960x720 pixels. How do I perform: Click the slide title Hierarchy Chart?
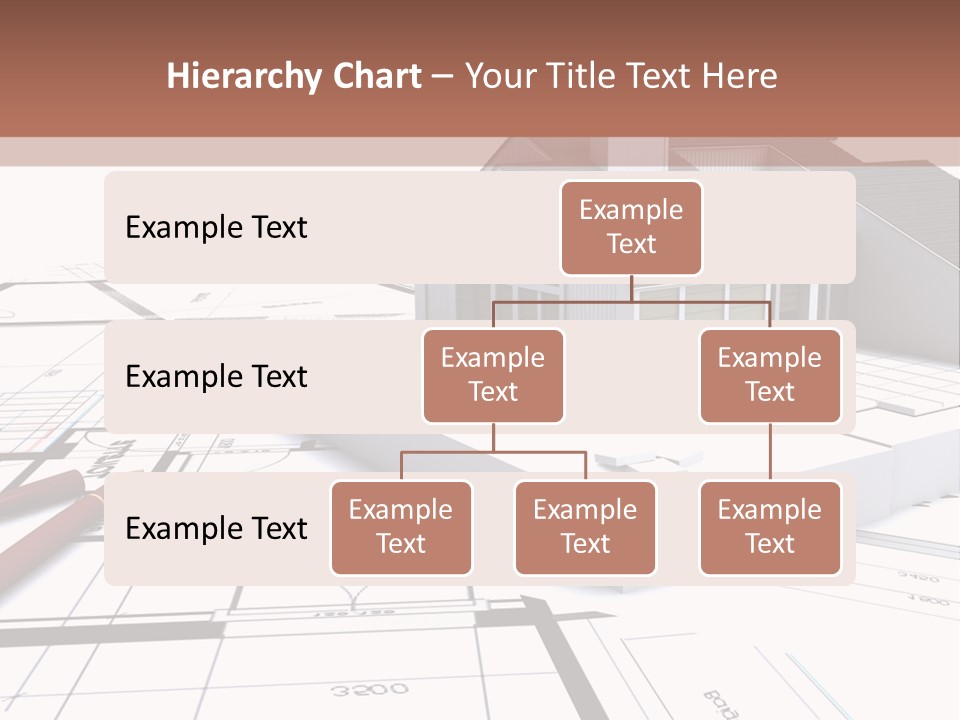pyautogui.click(x=293, y=75)
